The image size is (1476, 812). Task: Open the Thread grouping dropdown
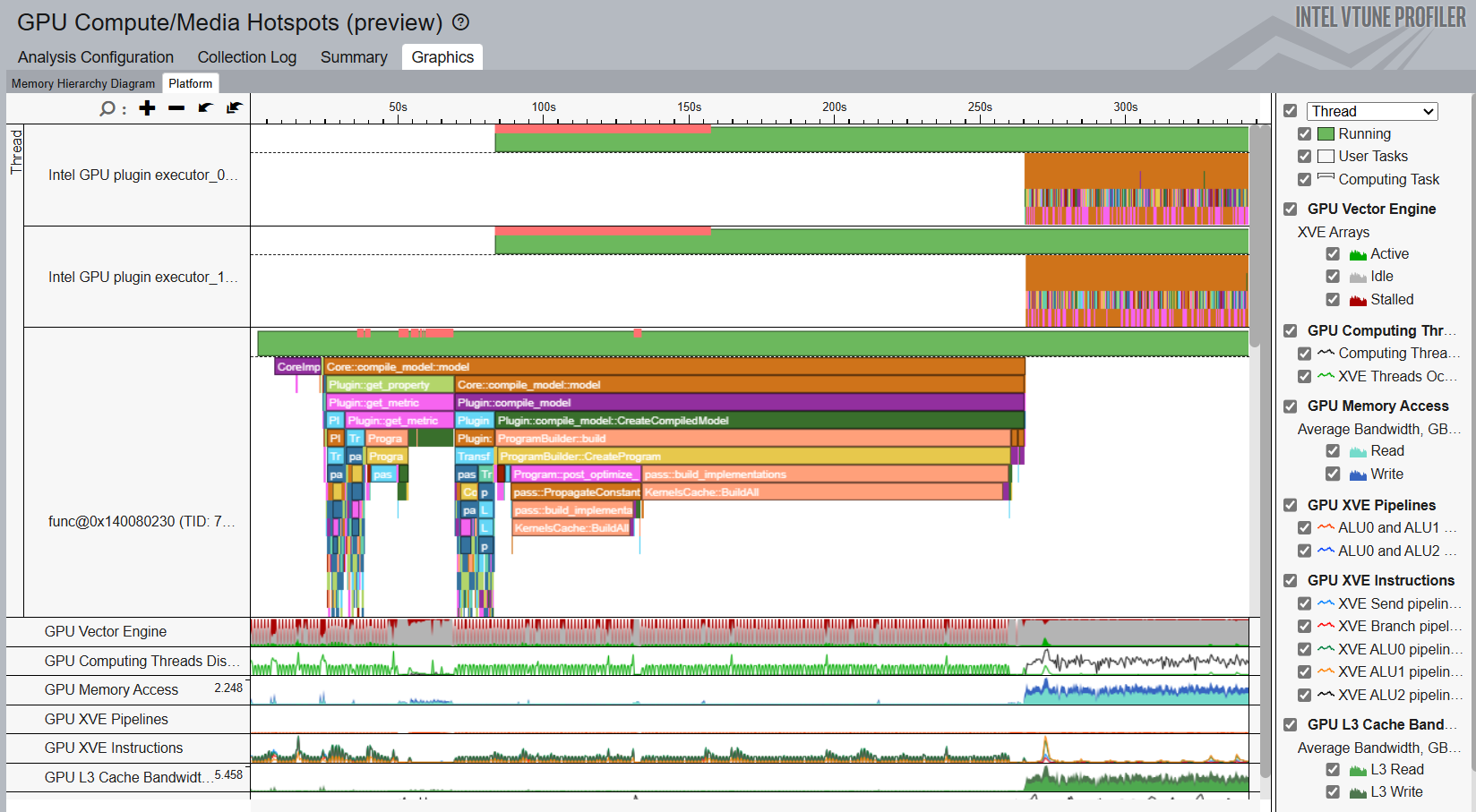click(1372, 111)
